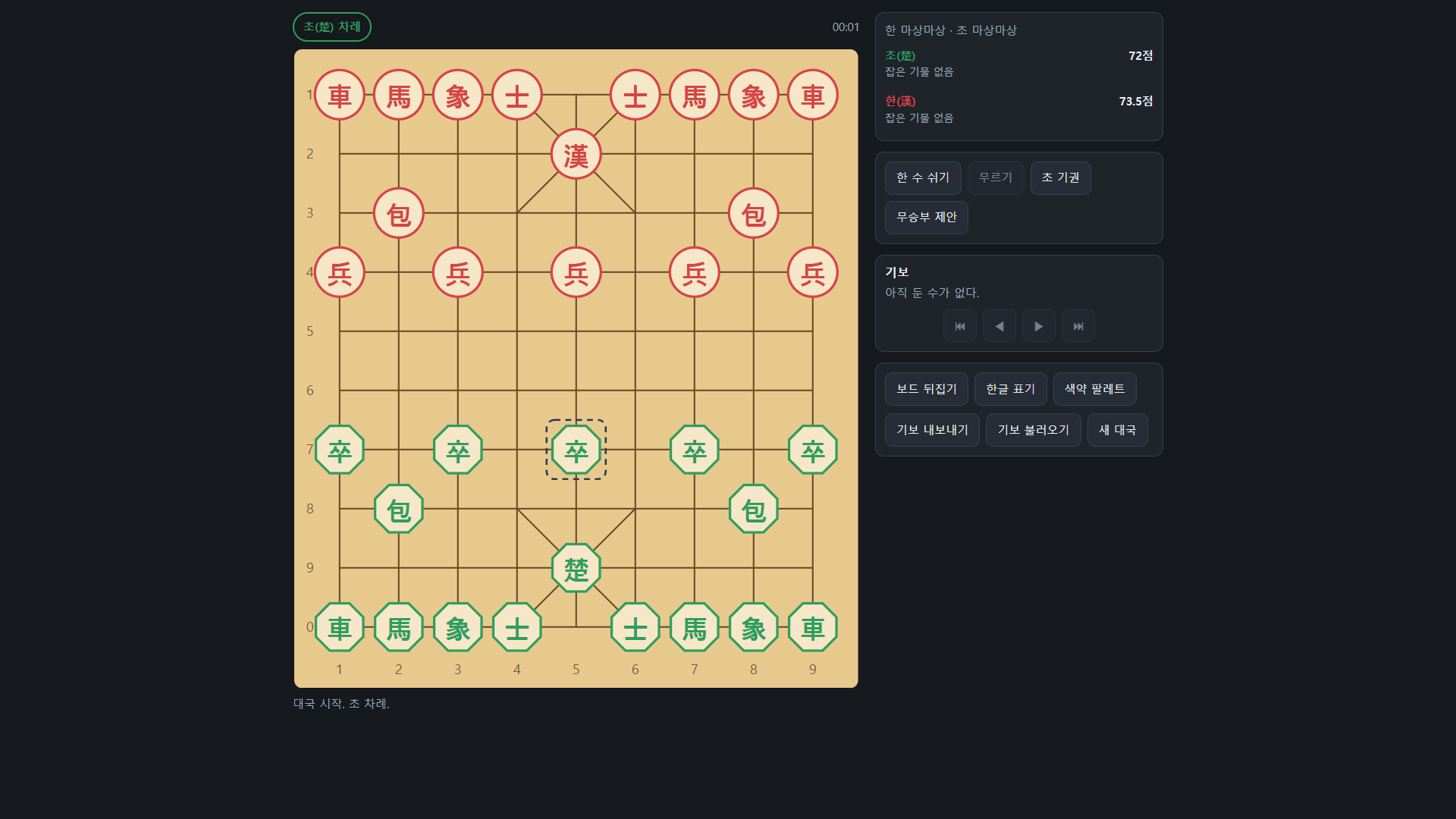1456x819 pixels.
Task: Flip the board with 보드 뒤집기
Action: tap(926, 389)
